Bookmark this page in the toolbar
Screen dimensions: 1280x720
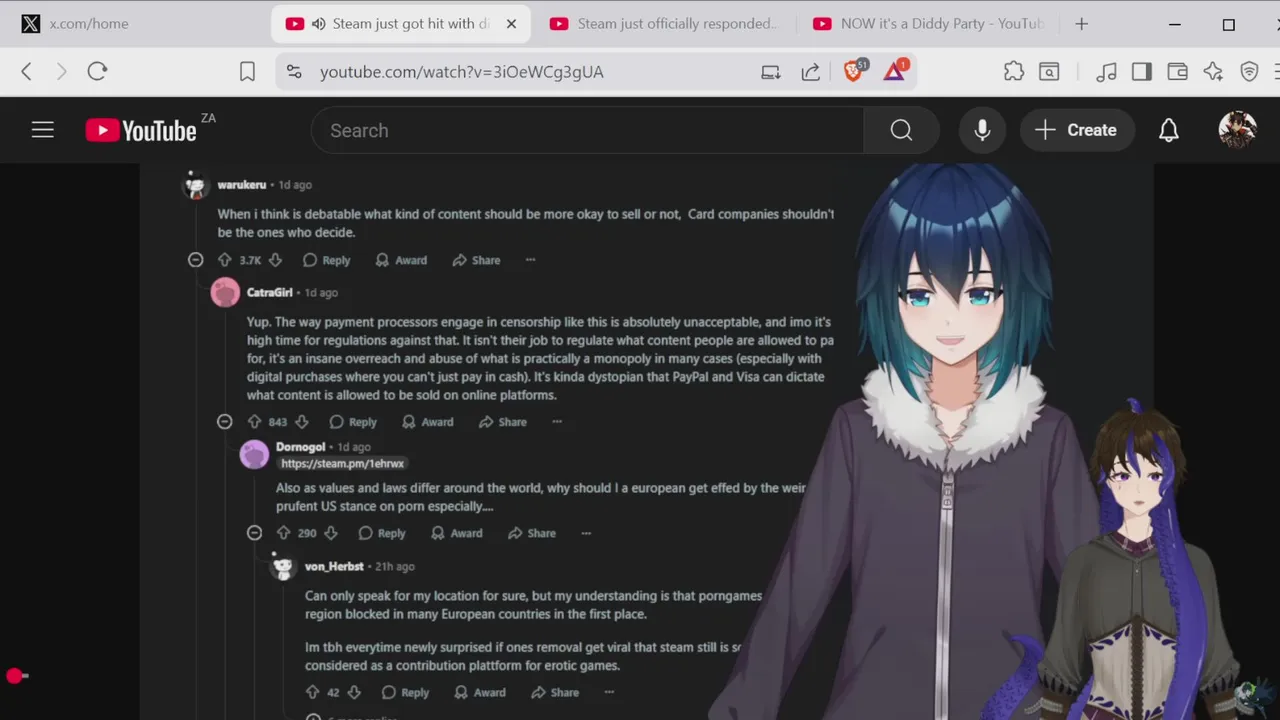(x=247, y=71)
